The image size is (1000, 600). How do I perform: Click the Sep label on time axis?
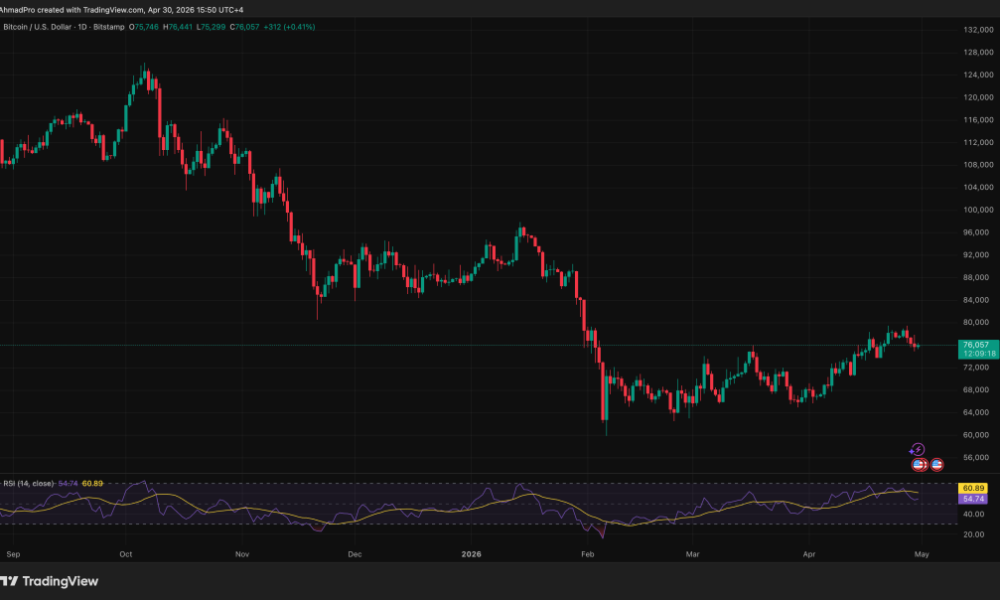point(13,554)
